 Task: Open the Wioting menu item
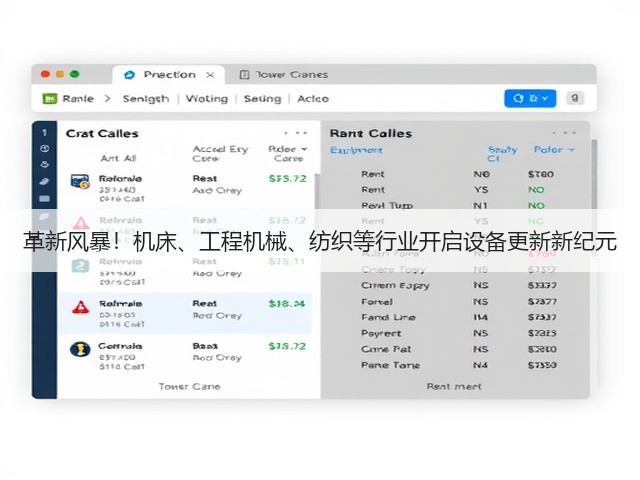pyautogui.click(x=207, y=99)
